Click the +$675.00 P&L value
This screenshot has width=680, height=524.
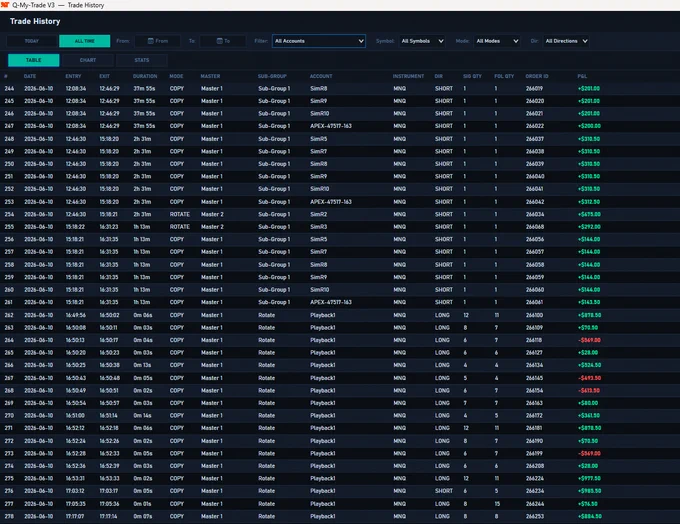(x=589, y=214)
